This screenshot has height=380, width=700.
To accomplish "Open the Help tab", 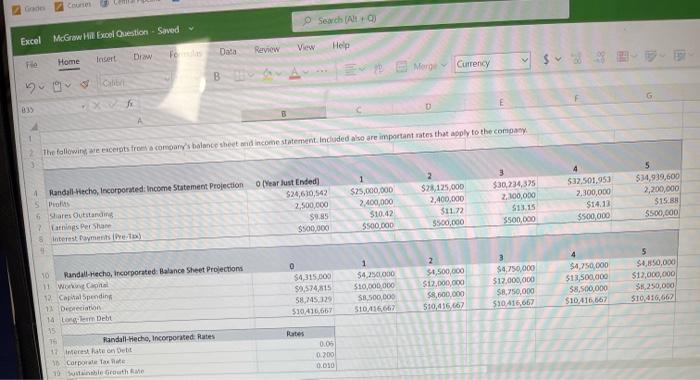I will (x=341, y=46).
